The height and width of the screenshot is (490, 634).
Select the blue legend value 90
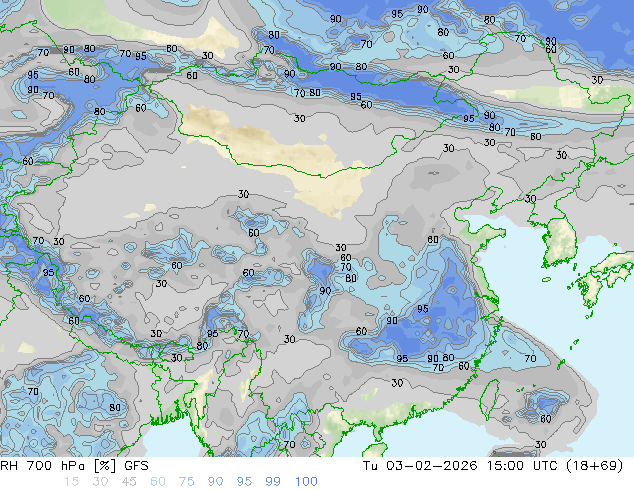216,482
